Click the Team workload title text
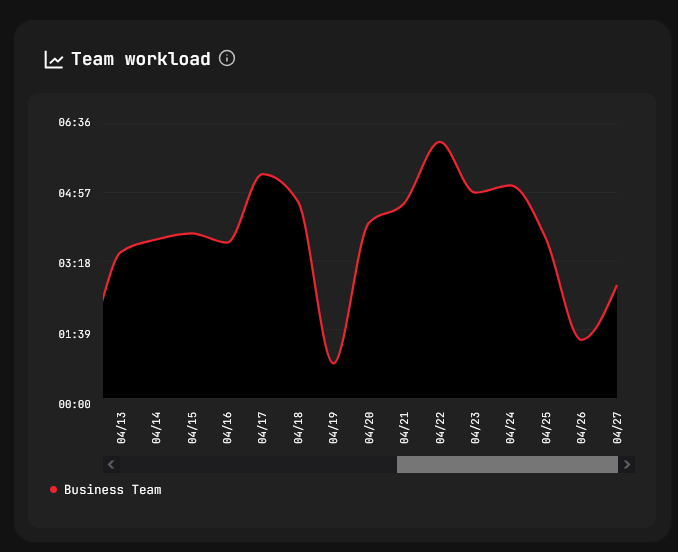 tap(140, 59)
